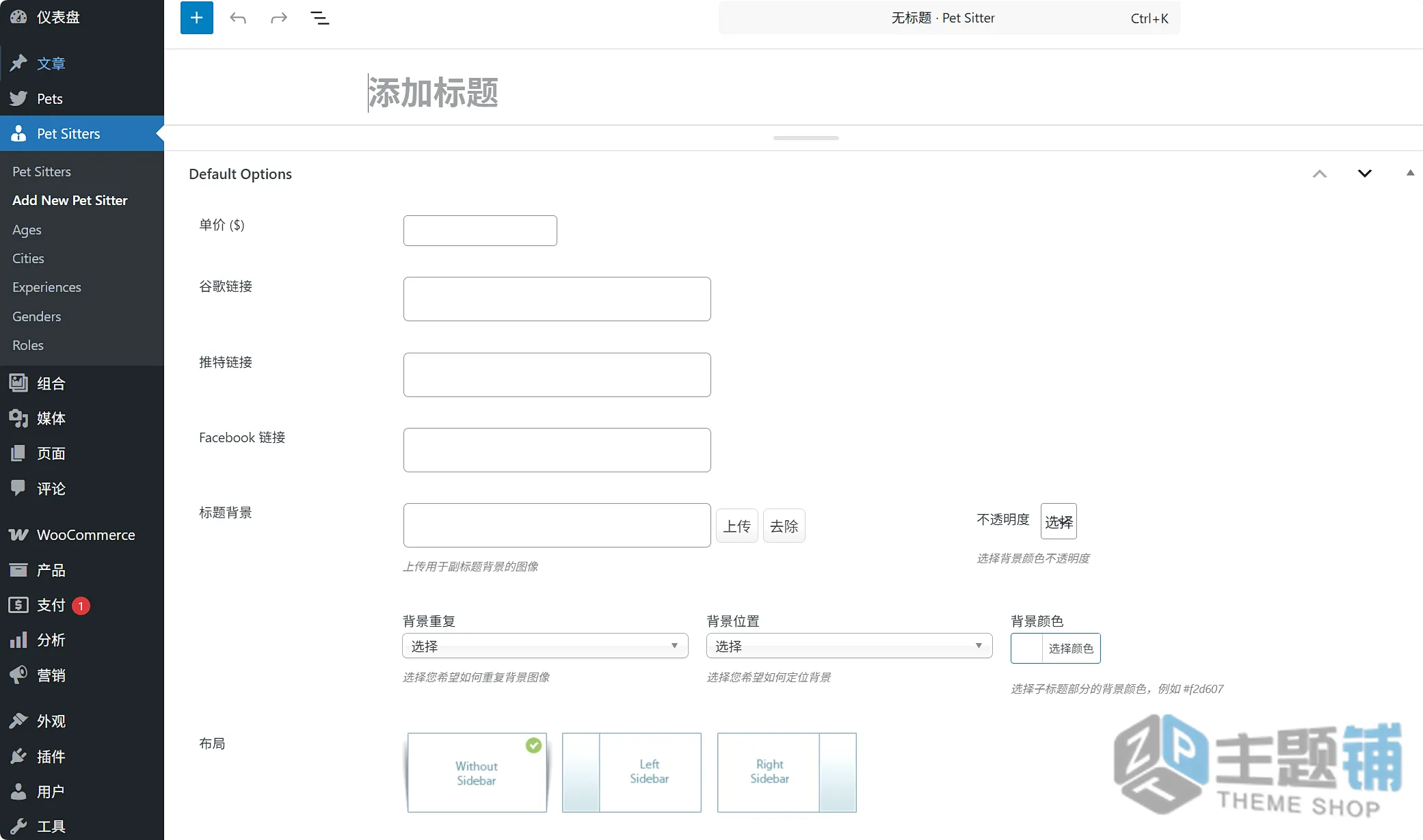The width and height of the screenshot is (1423, 840).
Task: Click the 上传 upload button
Action: pos(737,526)
